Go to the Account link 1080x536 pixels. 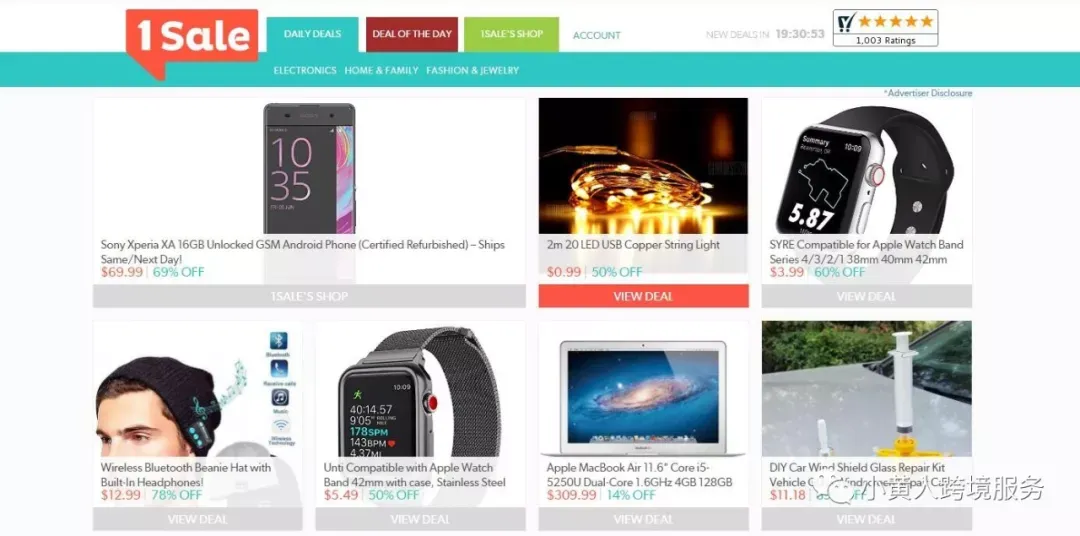[x=596, y=35]
